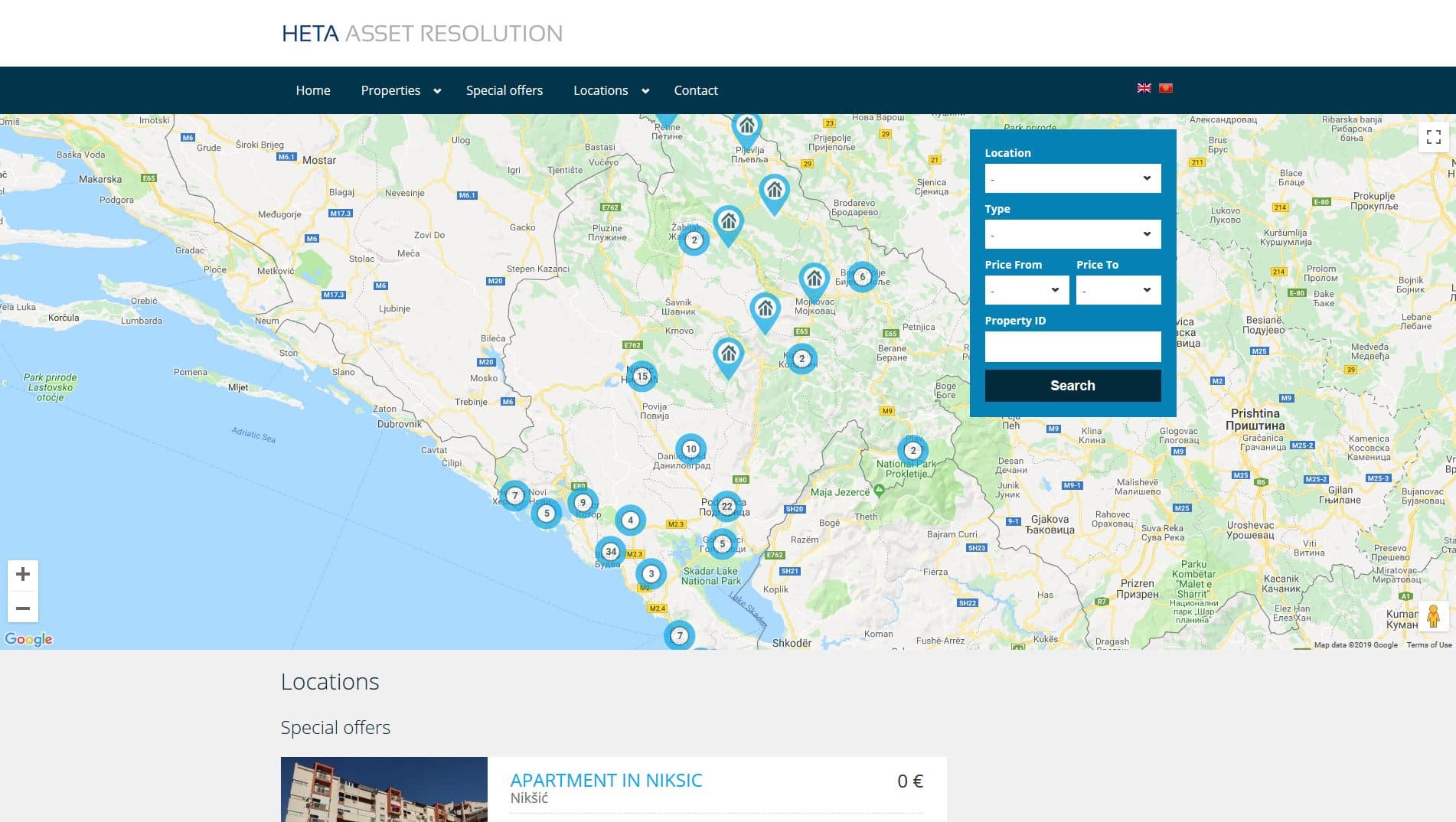Viewport: 1456px width, 822px height.
Task: Open cluster marker with 4 properties
Action: coord(630,520)
